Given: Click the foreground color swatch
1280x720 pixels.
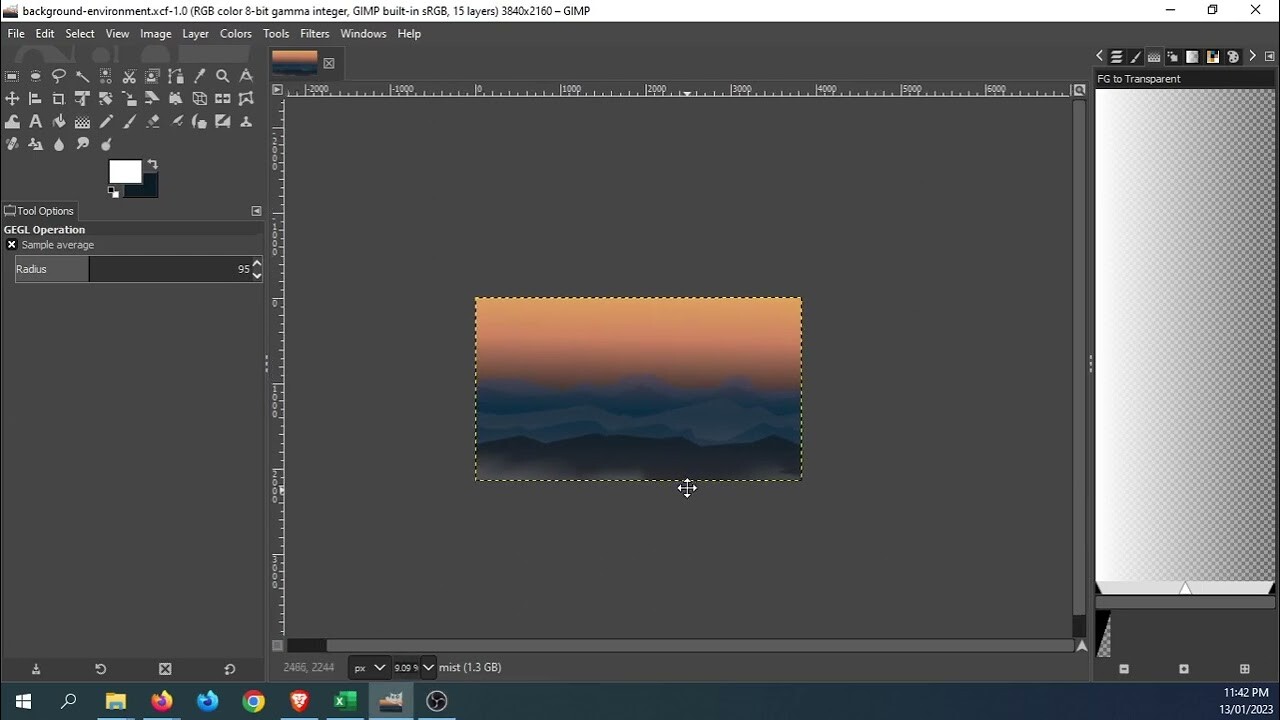Looking at the screenshot, I should pyautogui.click(x=126, y=171).
